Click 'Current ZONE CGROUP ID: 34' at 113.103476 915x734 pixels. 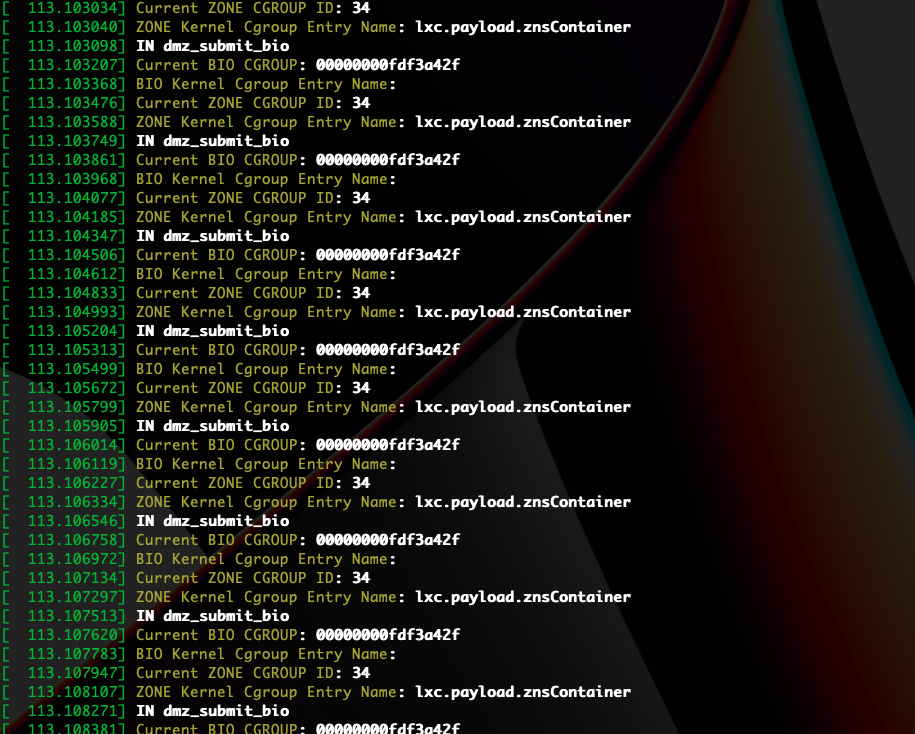point(253,103)
